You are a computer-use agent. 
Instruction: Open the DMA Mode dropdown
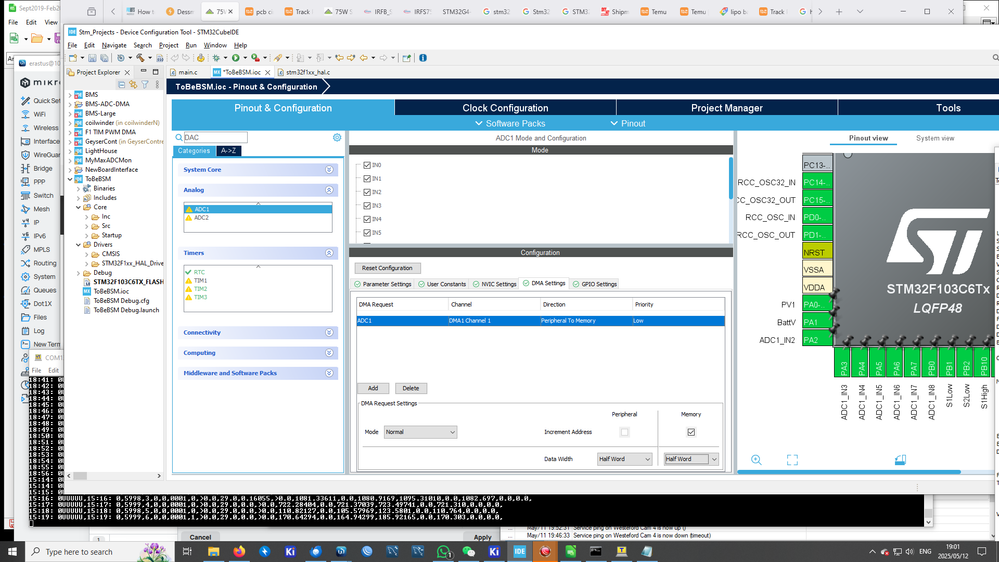420,432
